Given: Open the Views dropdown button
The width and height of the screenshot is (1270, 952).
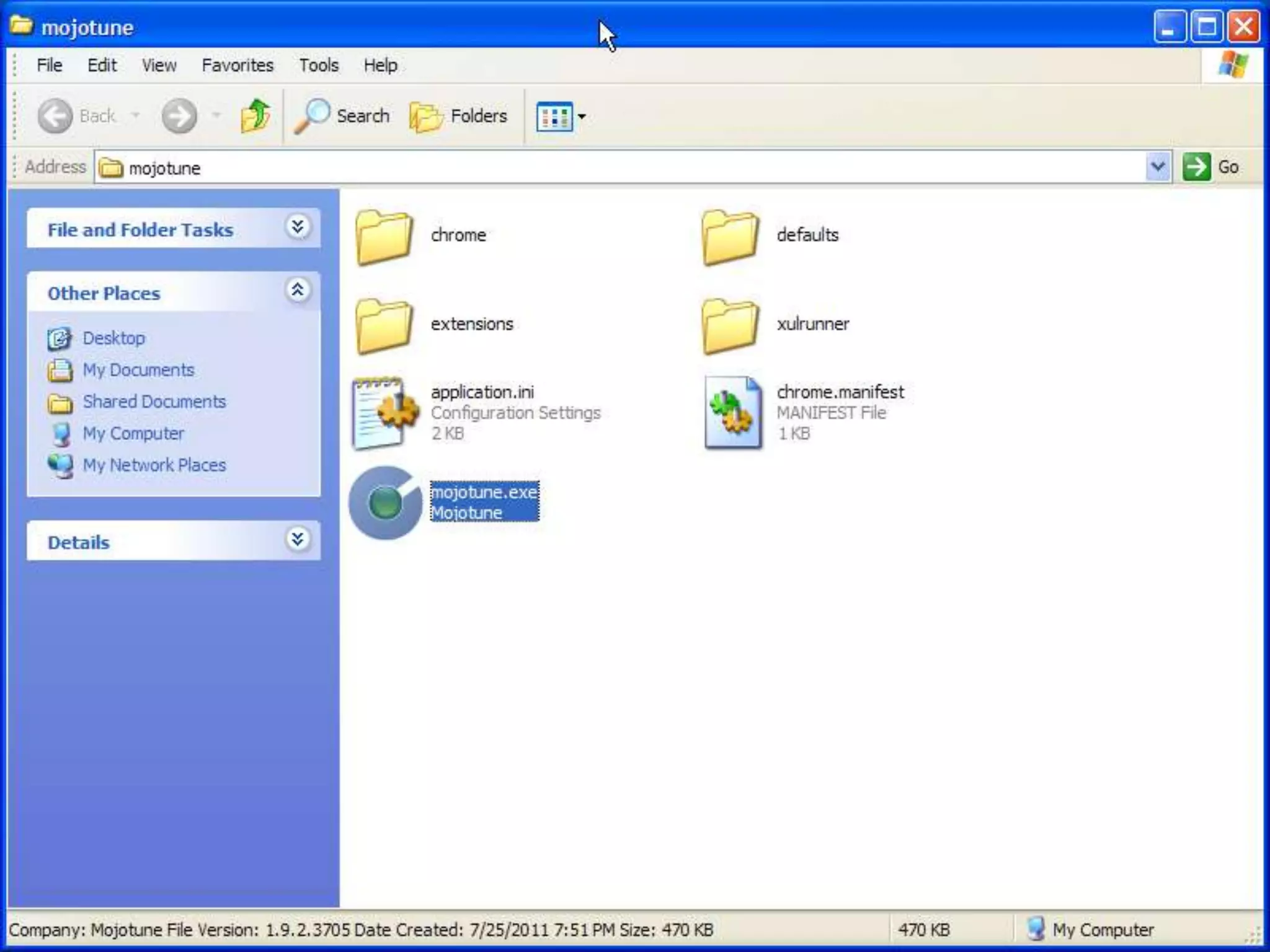Looking at the screenshot, I should (561, 116).
